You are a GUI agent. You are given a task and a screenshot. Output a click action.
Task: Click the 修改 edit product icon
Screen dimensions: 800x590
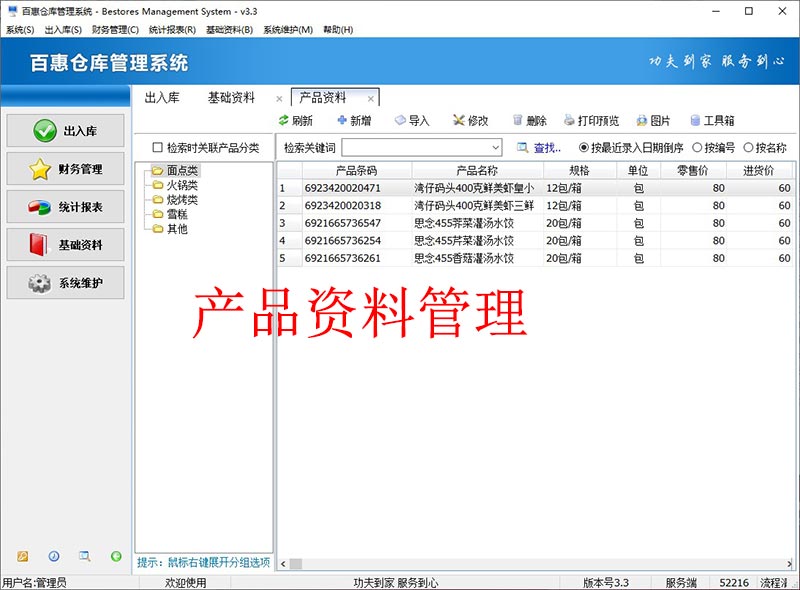point(459,120)
